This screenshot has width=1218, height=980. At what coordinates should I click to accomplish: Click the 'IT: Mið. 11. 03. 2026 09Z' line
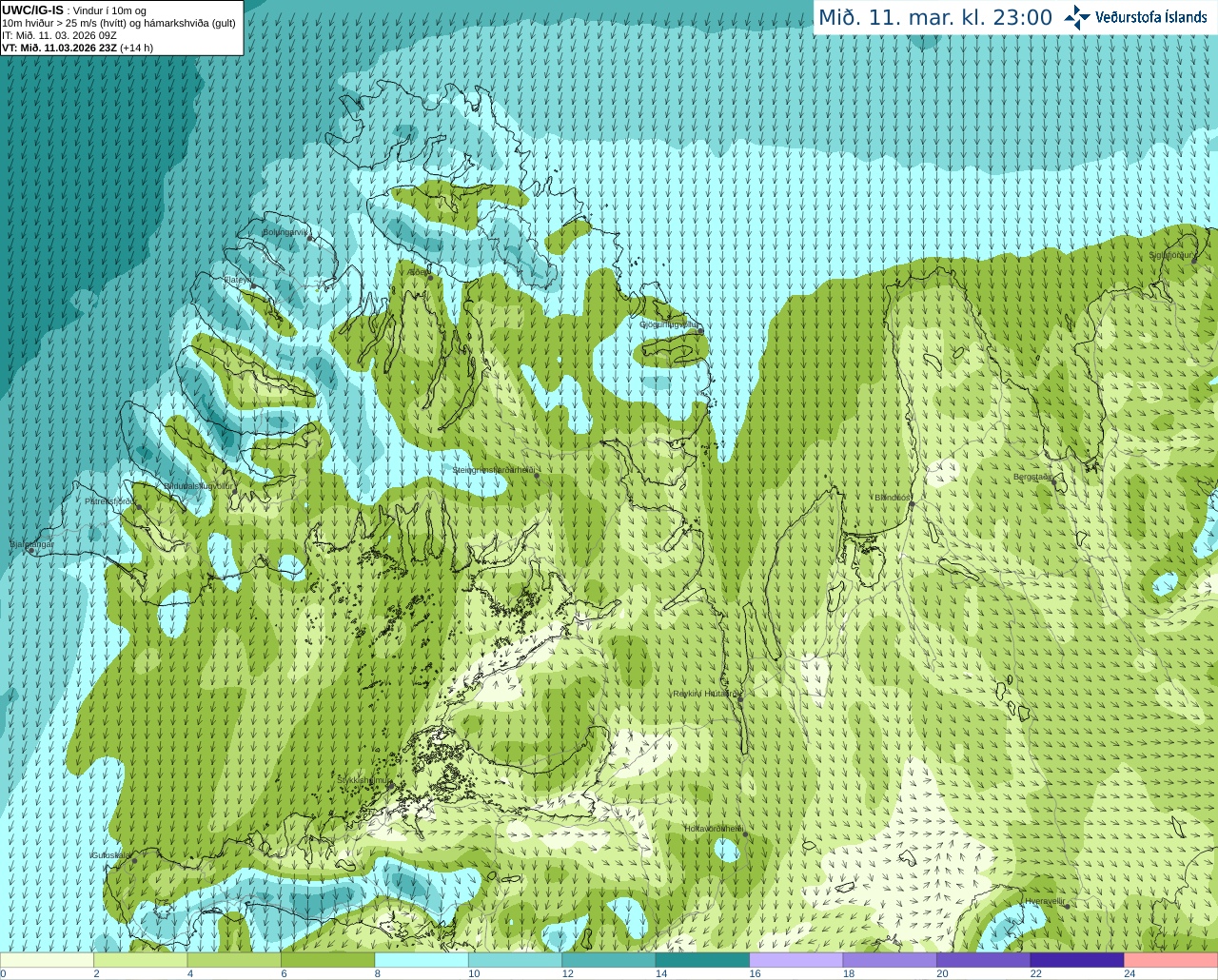tap(60, 35)
